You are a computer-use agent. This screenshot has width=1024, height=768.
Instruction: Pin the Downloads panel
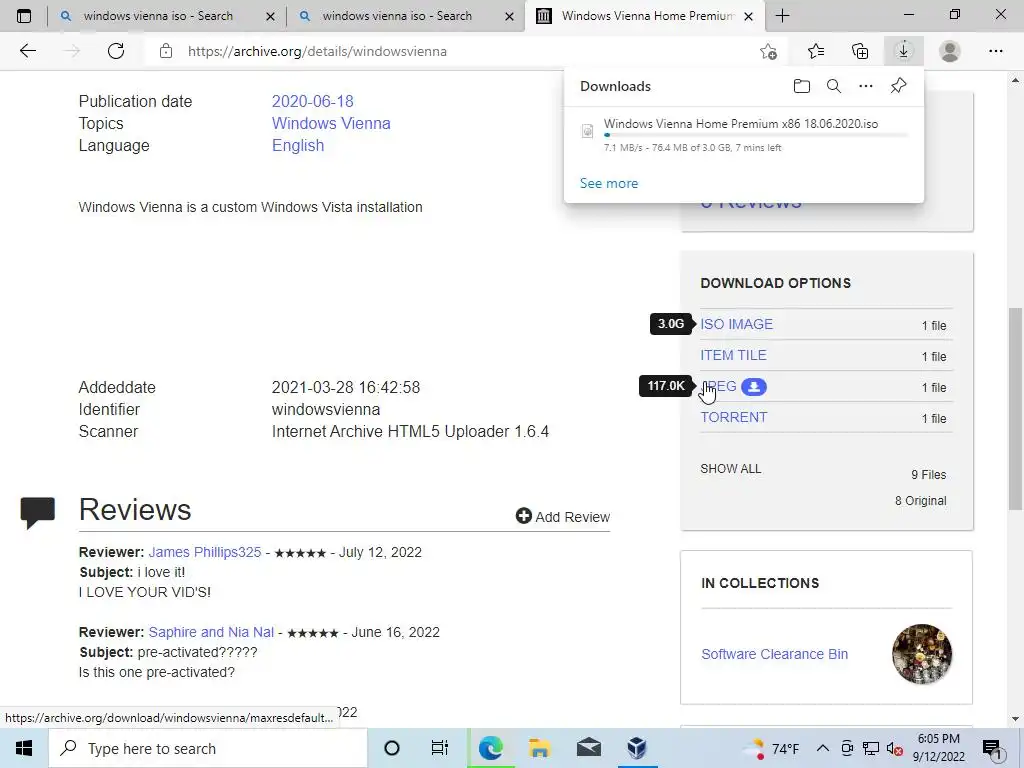coord(899,86)
